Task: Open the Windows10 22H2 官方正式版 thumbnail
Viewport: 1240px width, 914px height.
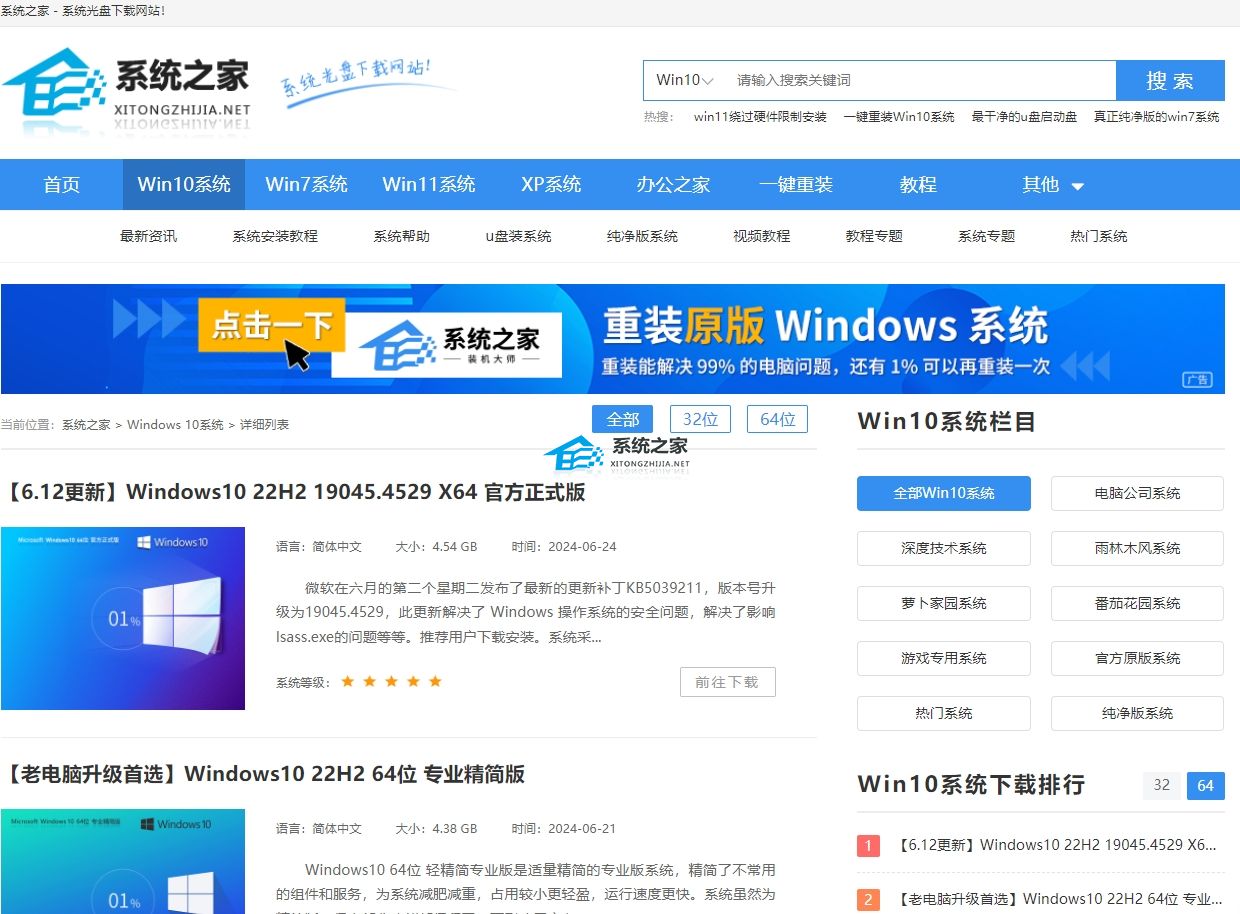Action: pos(123,618)
